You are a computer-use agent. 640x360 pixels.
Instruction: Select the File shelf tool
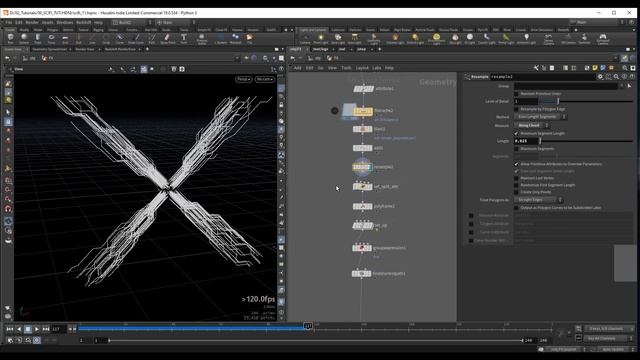[x=249, y=39]
